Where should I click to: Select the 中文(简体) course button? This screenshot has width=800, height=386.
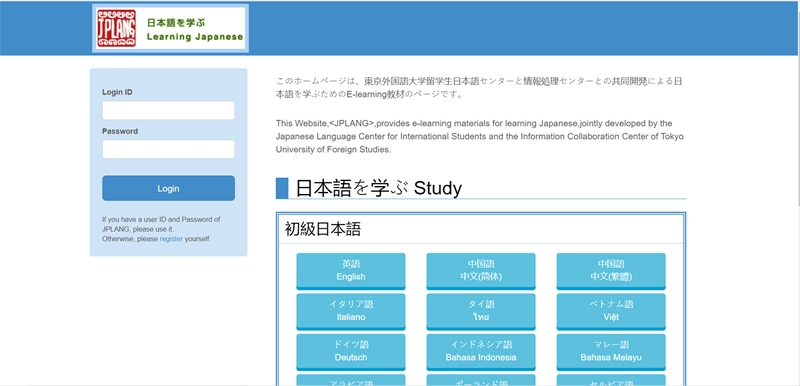(x=481, y=271)
